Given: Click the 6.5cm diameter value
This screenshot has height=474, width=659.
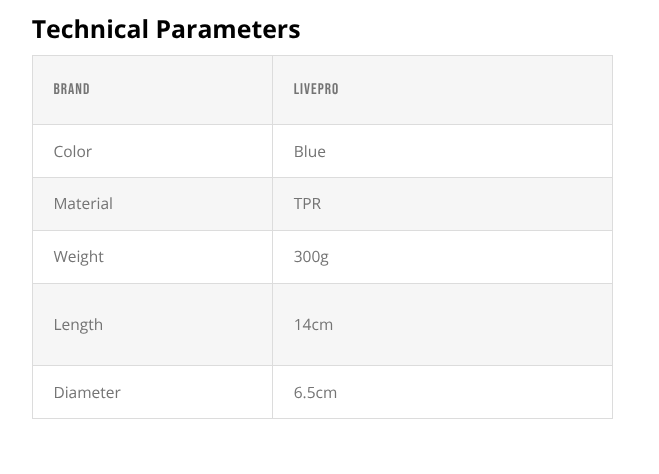Looking at the screenshot, I should click(x=316, y=393).
